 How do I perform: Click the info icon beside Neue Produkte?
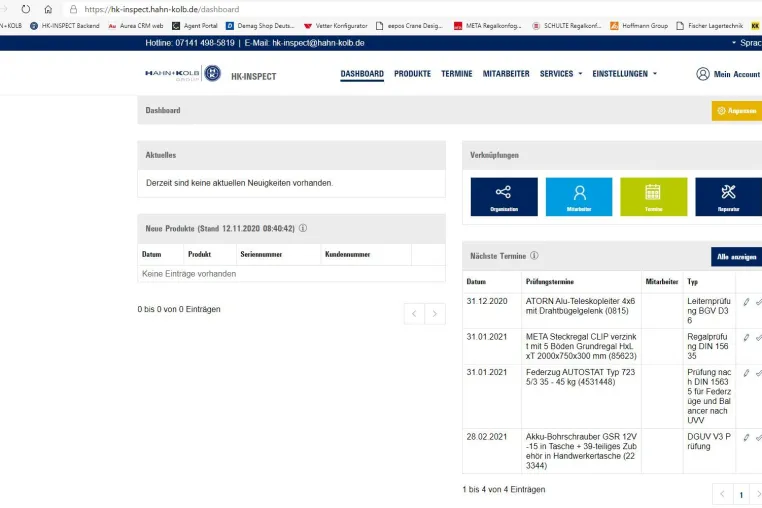tap(303, 228)
